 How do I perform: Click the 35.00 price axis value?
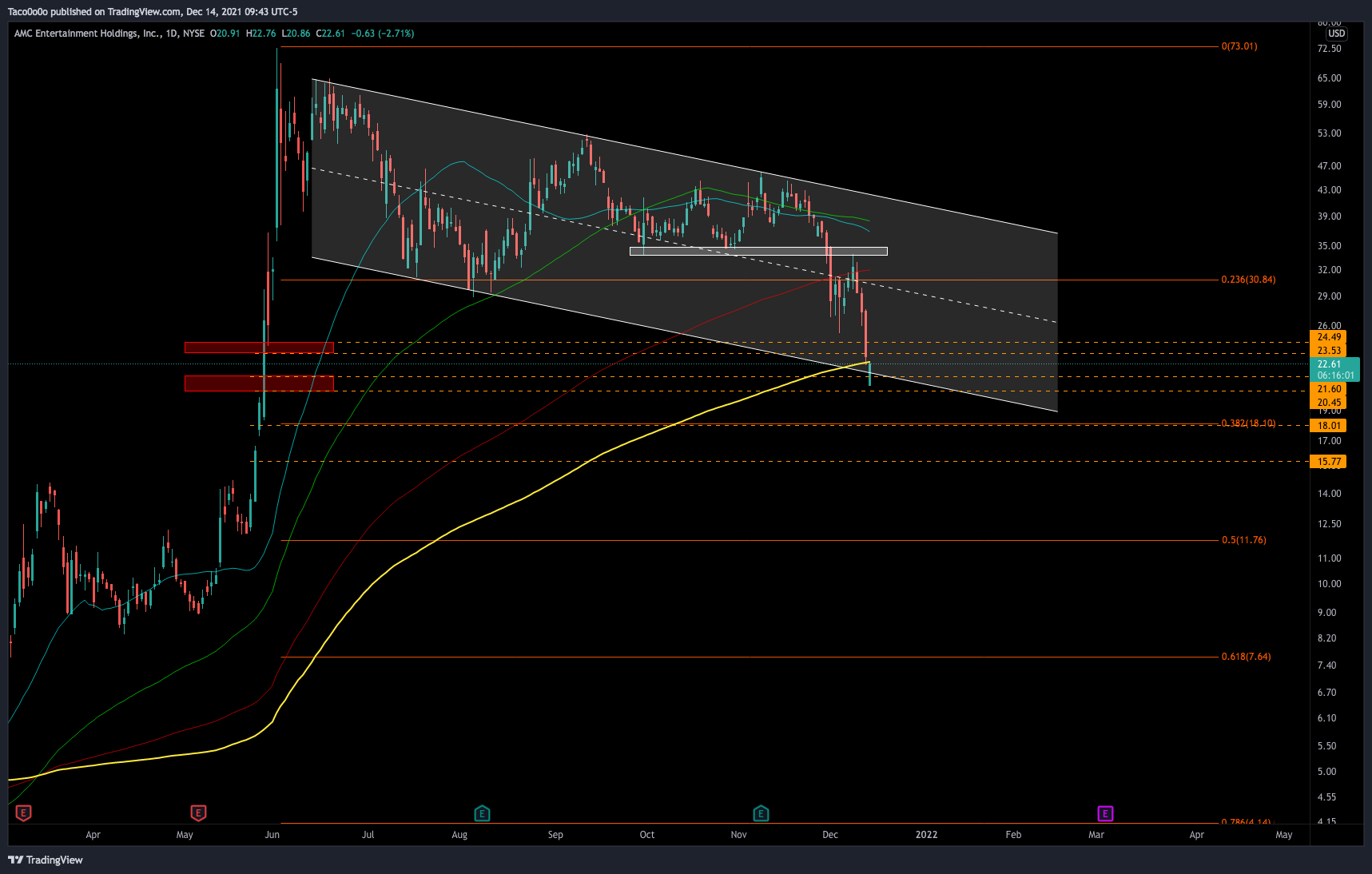[1329, 246]
